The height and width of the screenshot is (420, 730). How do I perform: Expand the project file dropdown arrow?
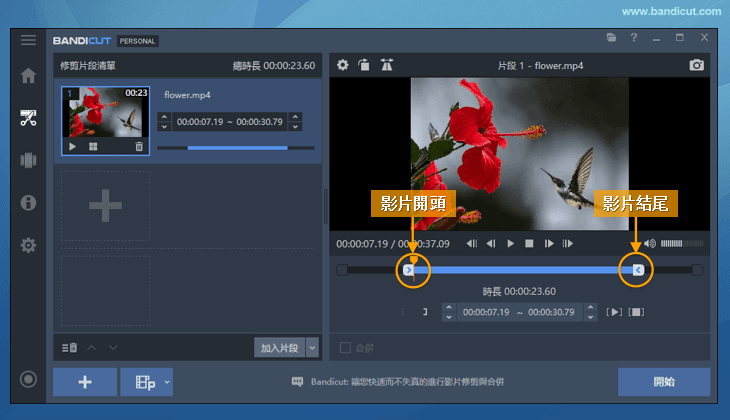167,382
